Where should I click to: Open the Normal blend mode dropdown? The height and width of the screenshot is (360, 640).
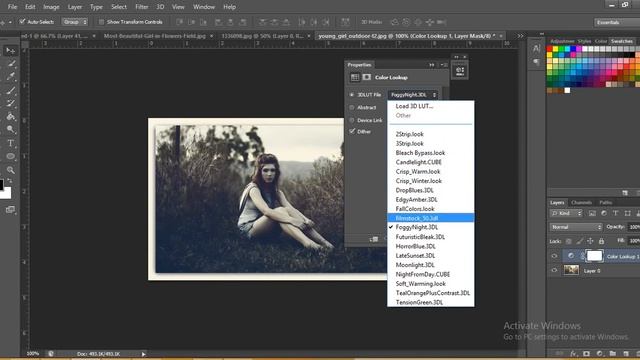pos(576,227)
